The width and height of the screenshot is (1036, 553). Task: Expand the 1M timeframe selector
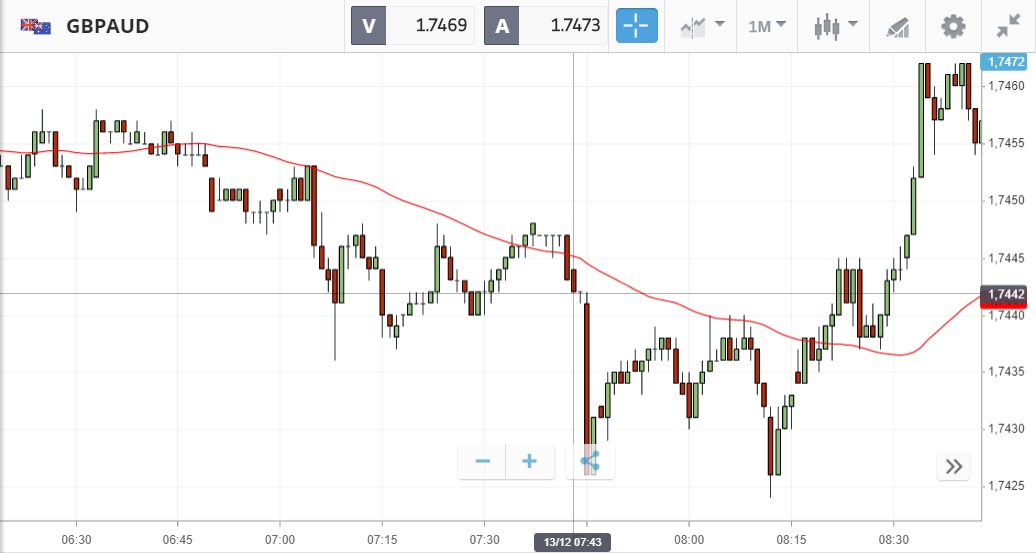767,26
